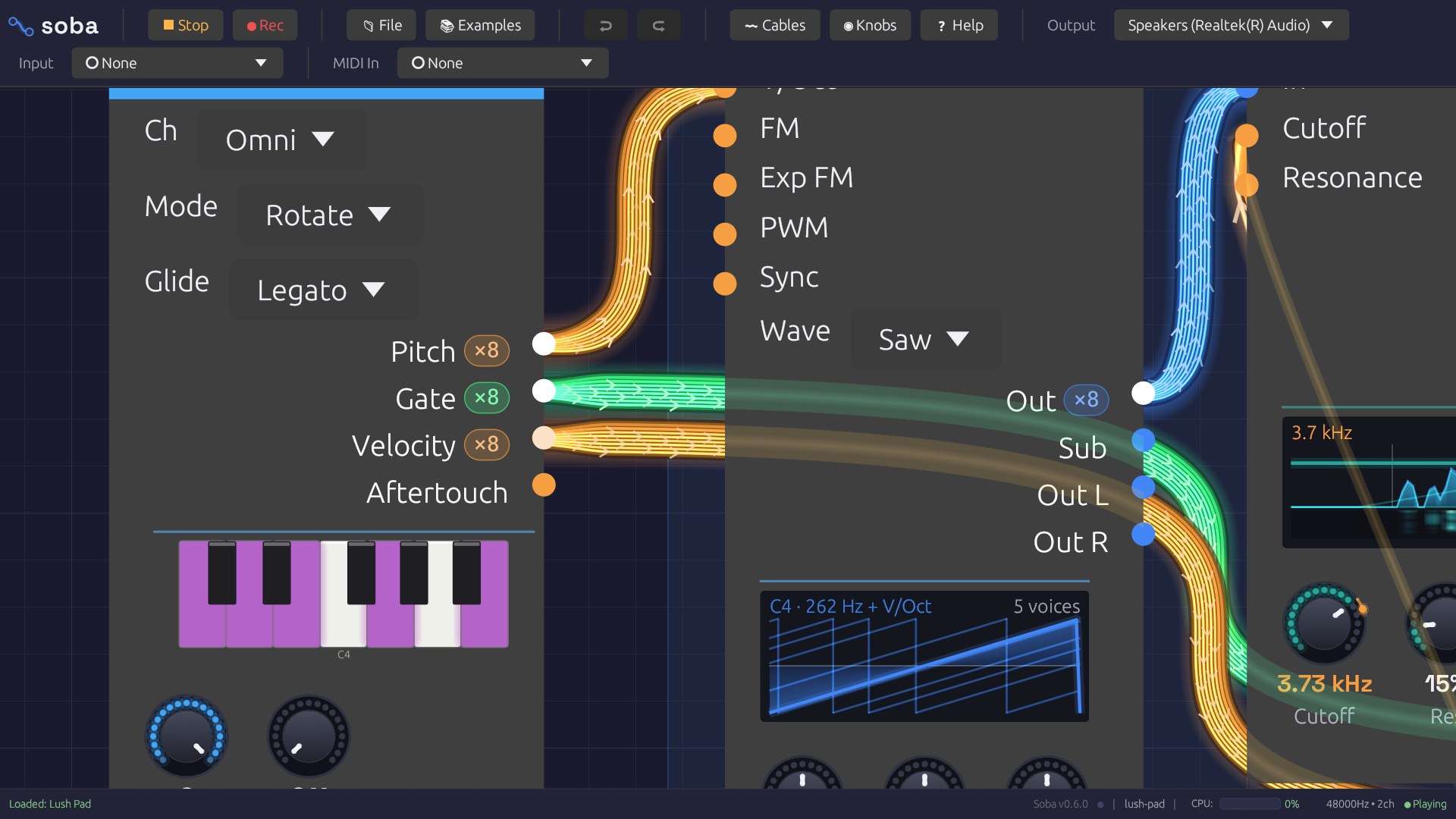Stop audio playback
The width and height of the screenshot is (1456, 819).
tap(186, 25)
